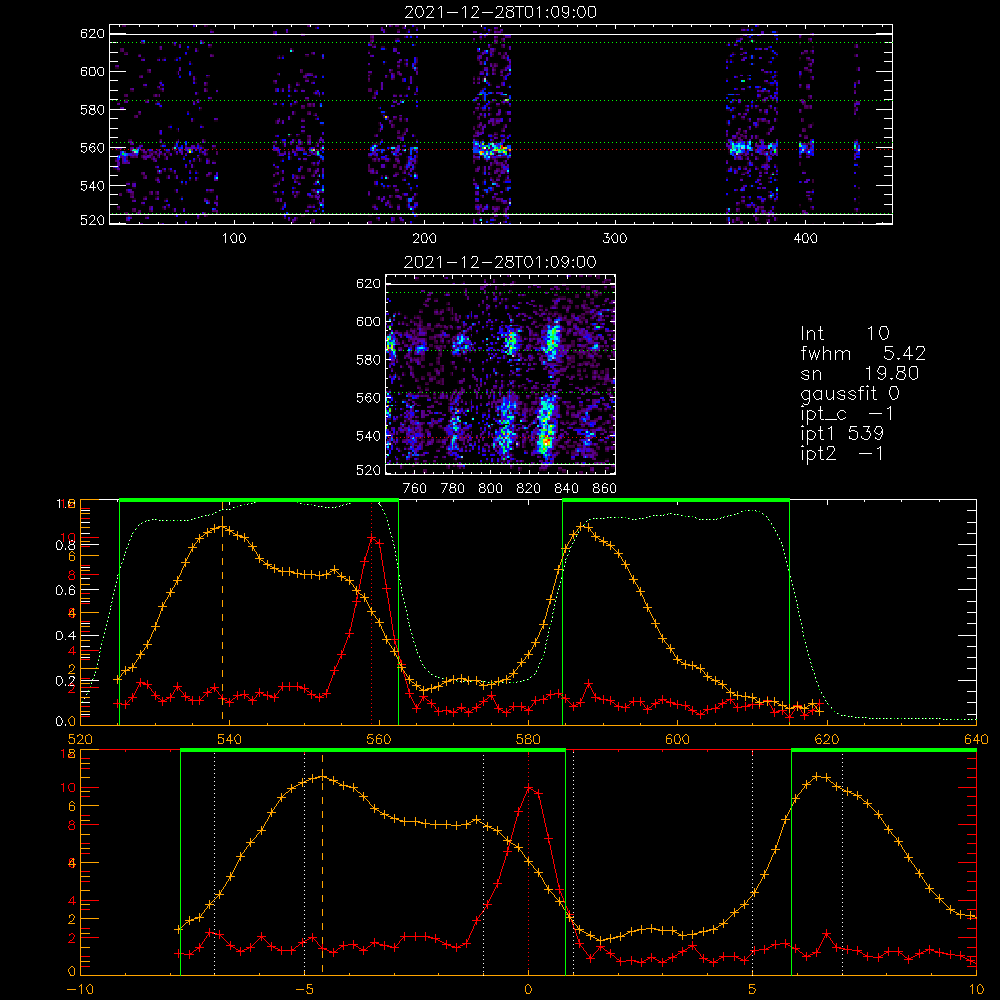1000x1000 pixels.
Task: Click the 'ipt1 539' parameter line
Action: click(x=842, y=434)
